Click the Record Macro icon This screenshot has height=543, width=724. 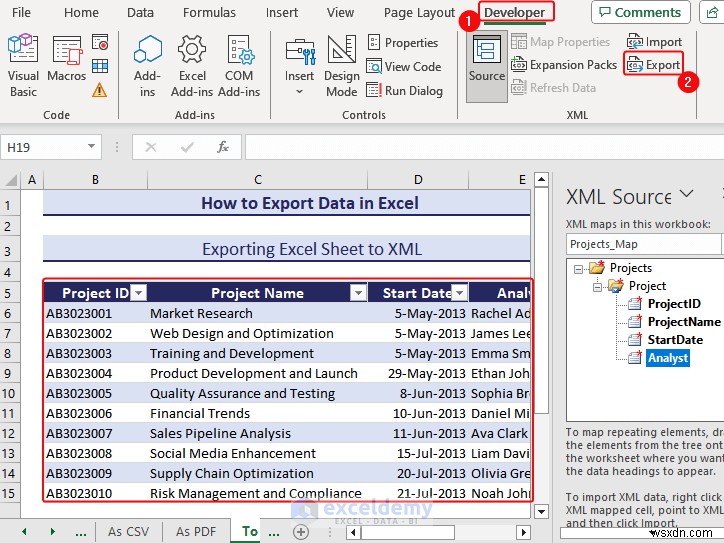coord(100,42)
